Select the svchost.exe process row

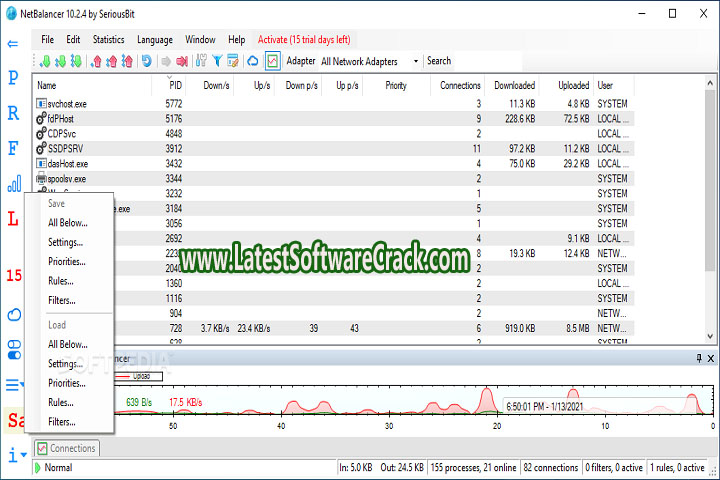click(334, 104)
